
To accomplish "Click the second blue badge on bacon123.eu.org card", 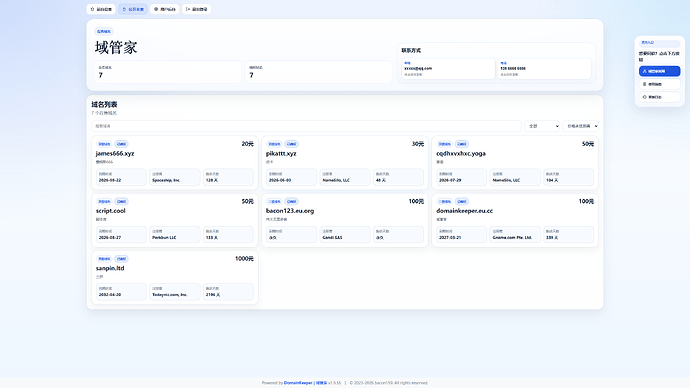I will (x=291, y=201).
